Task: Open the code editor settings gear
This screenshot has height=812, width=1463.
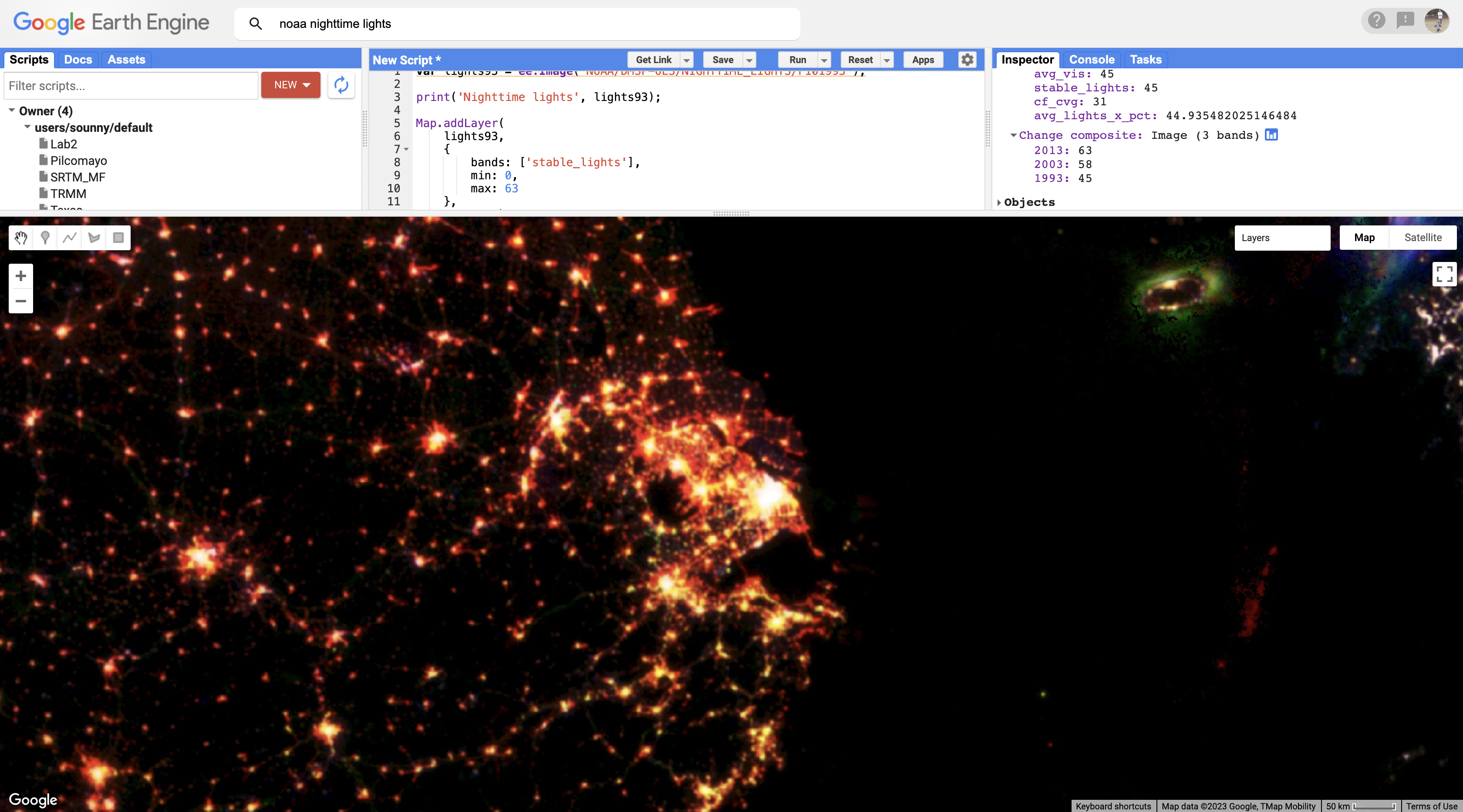Action: point(967,60)
